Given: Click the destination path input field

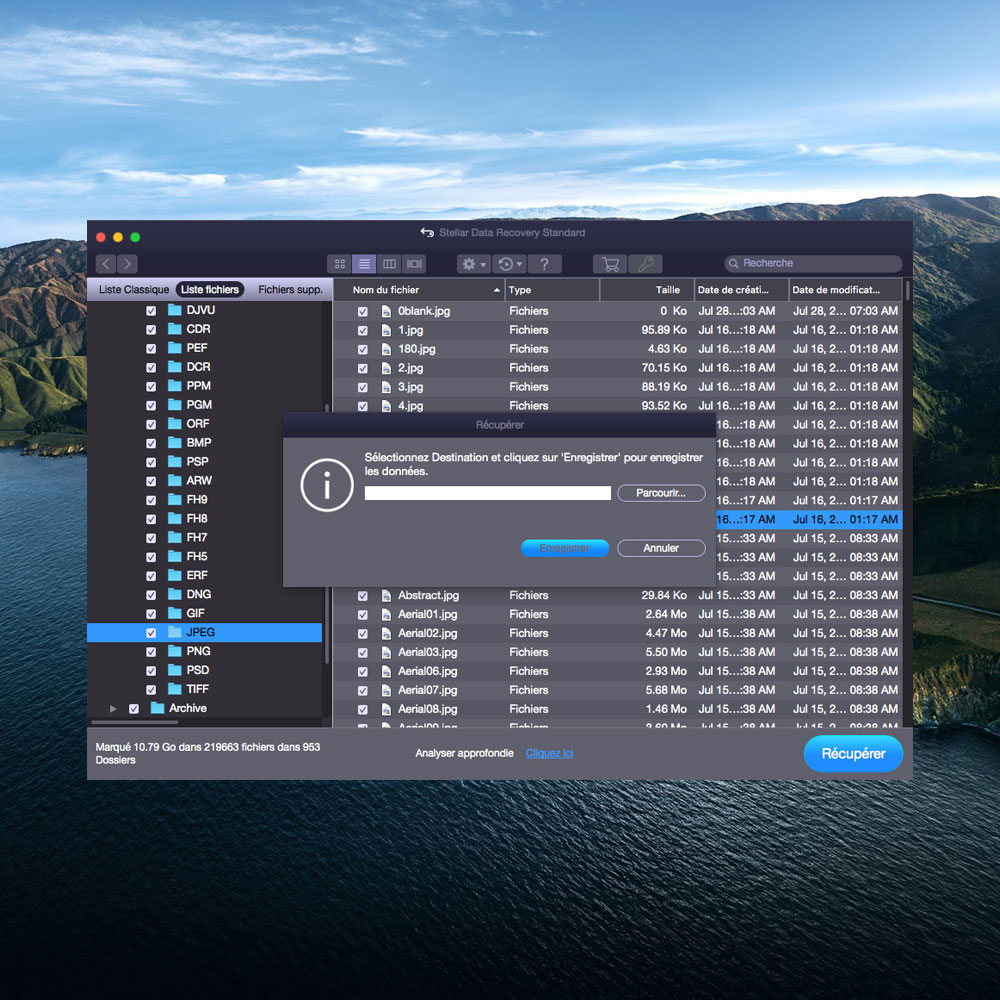Looking at the screenshot, I should point(487,494).
